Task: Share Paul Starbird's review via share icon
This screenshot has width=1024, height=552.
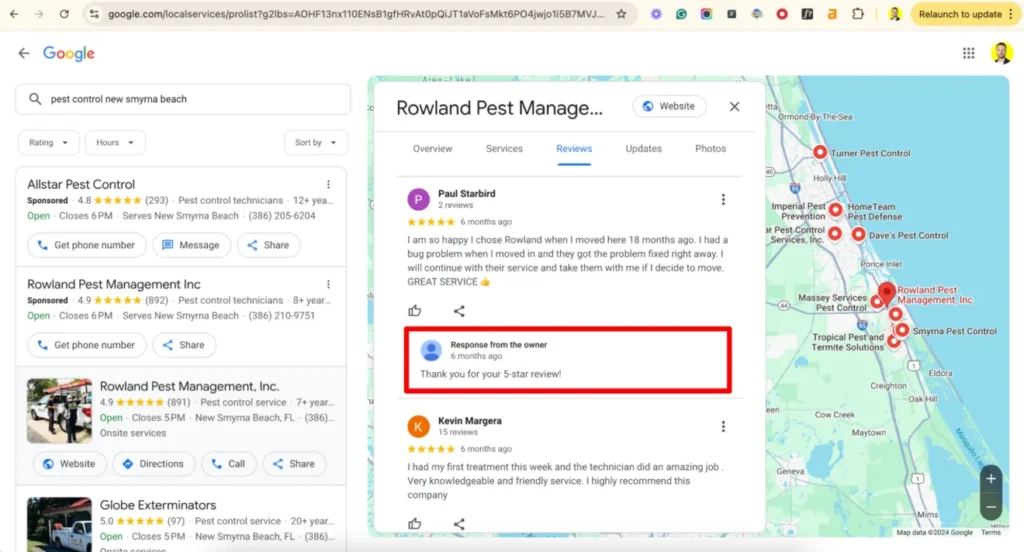Action: [x=459, y=311]
